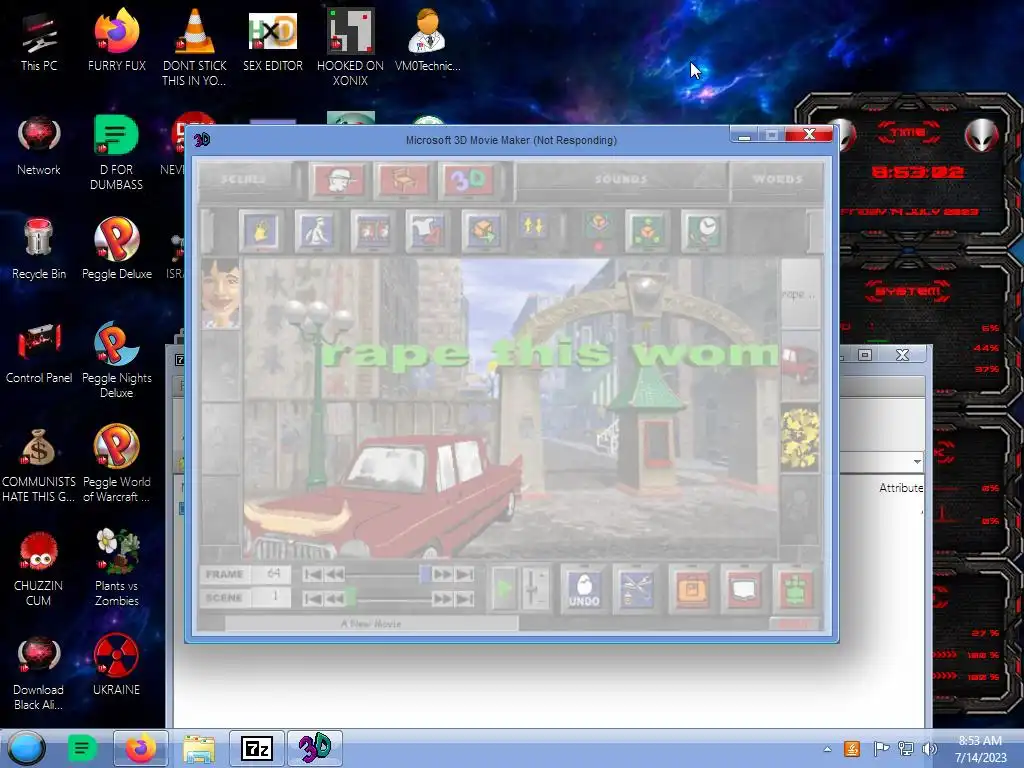Open the Actors browser in Movie Maker
Viewport: 1024px width, 768px height.
pyautogui.click(x=340, y=180)
